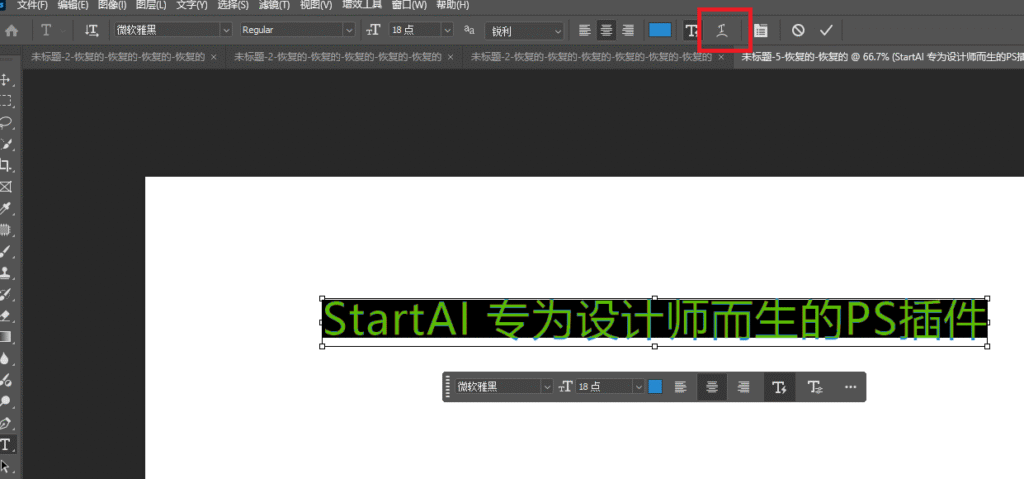The image size is (1024, 479).
Task: Select the History Brush tool
Action: coord(7,295)
